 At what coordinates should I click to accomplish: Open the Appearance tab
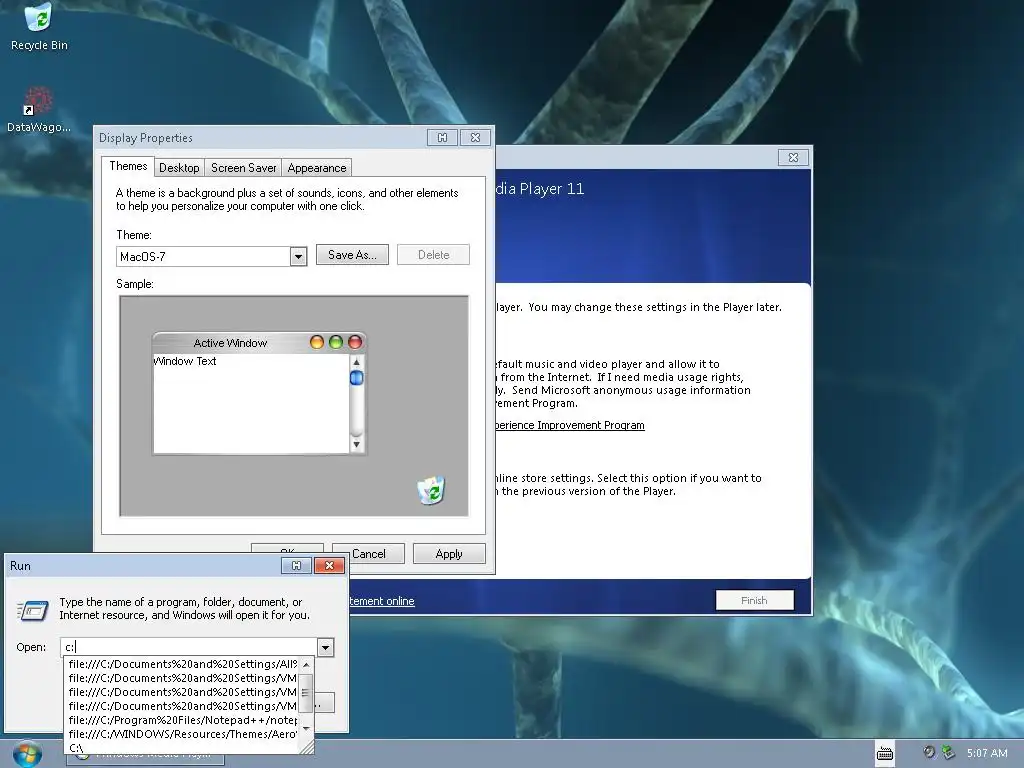[317, 168]
